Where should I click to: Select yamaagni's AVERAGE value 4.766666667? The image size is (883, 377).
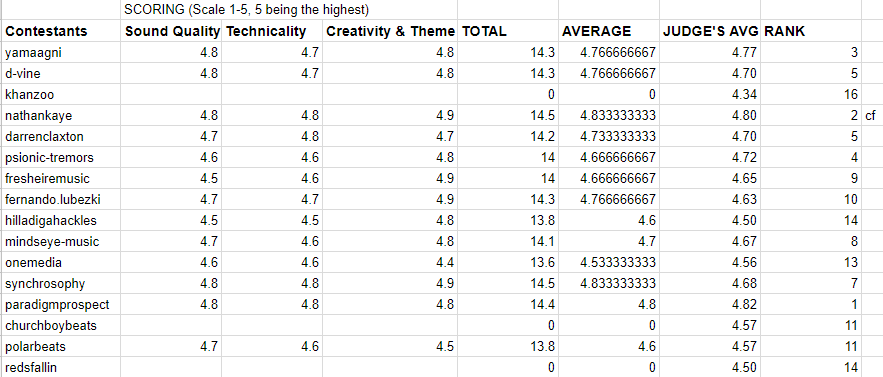609,52
